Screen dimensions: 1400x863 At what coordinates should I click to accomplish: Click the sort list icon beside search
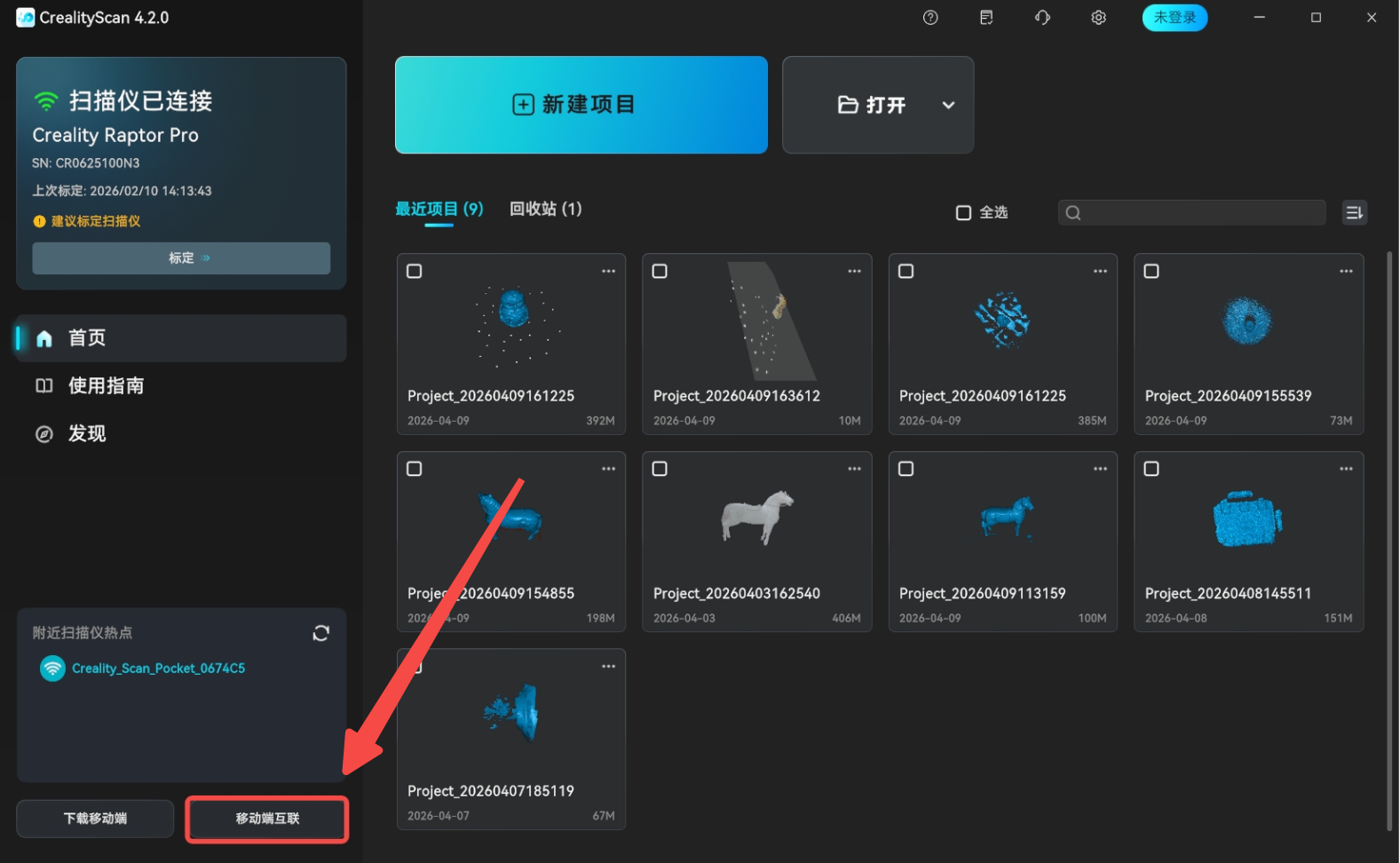click(1354, 213)
